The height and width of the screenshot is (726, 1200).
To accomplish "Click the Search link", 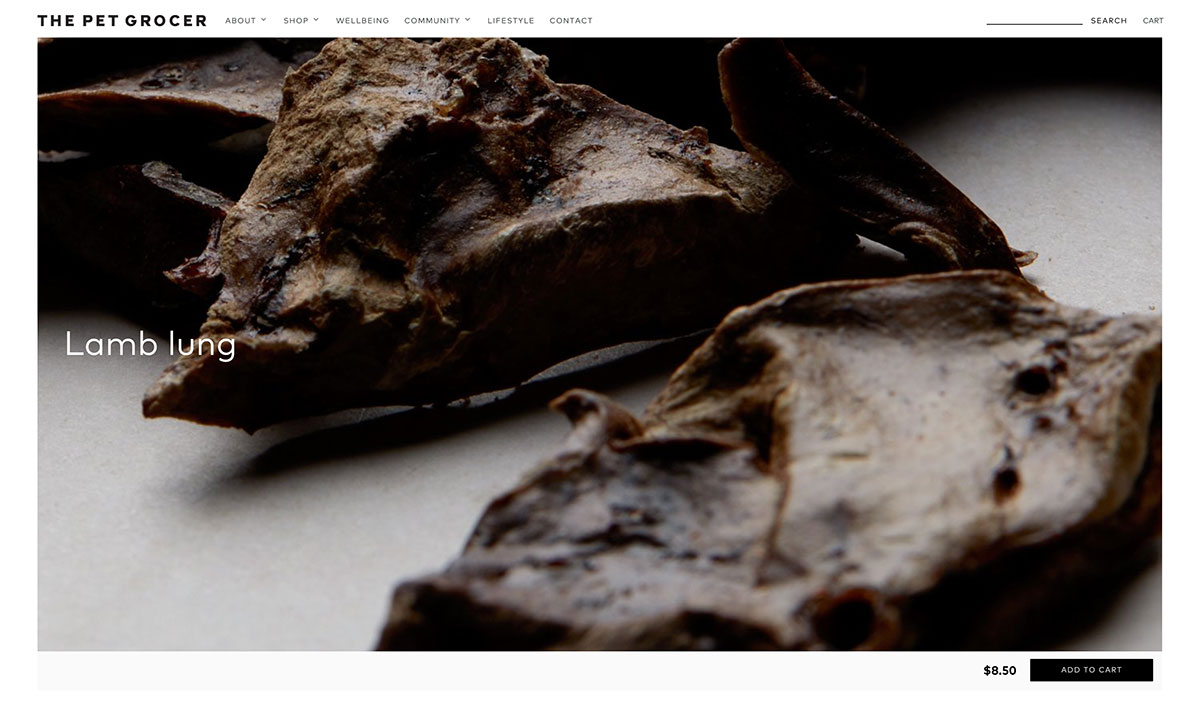I will tap(1108, 21).
